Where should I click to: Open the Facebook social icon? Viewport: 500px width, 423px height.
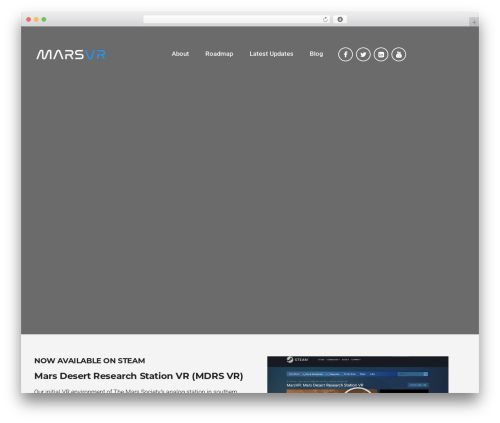tap(345, 54)
